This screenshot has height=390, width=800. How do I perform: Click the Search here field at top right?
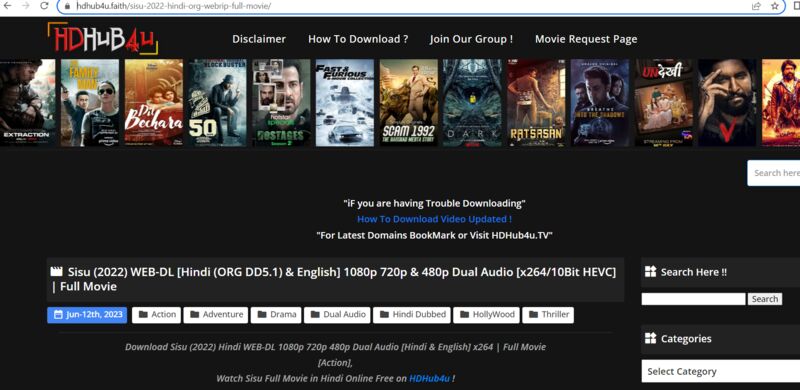774,173
